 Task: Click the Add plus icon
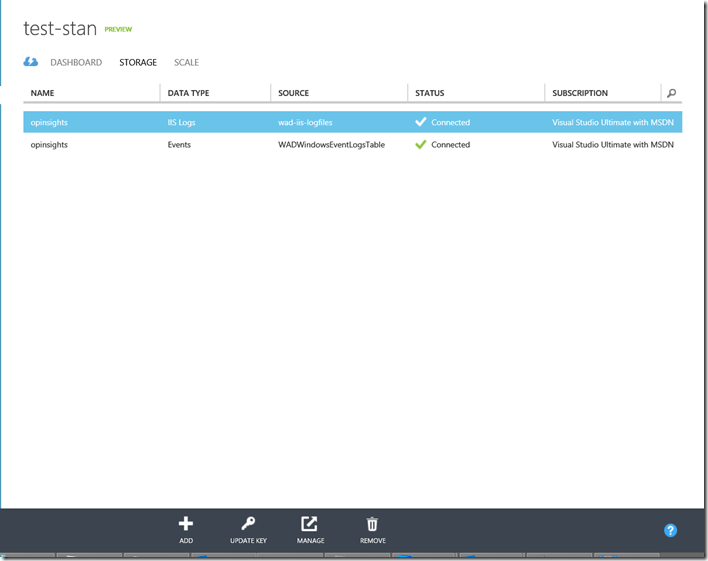pos(186,524)
